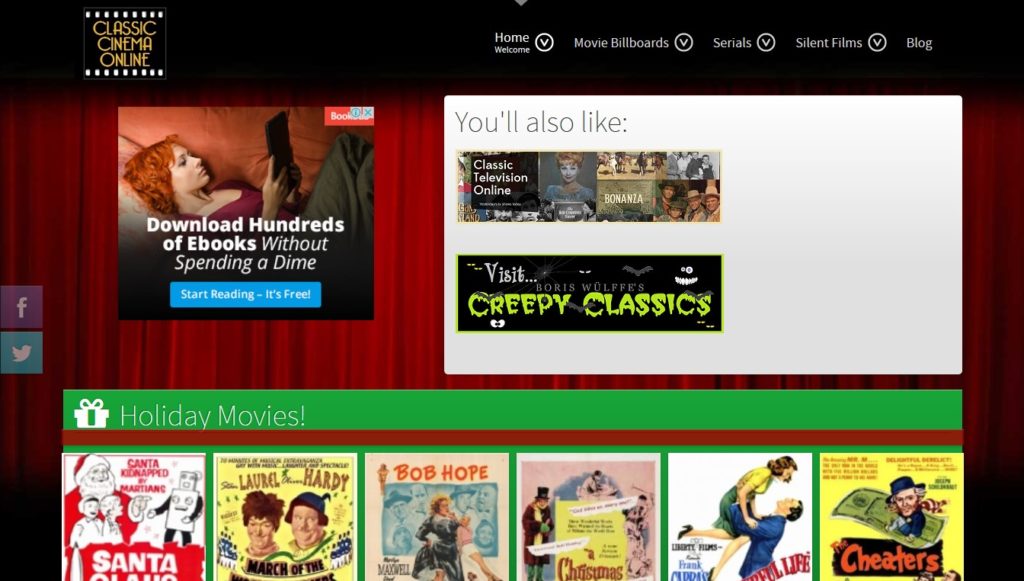Open the Home Welcome menu item
The image size is (1024, 581).
click(x=512, y=42)
